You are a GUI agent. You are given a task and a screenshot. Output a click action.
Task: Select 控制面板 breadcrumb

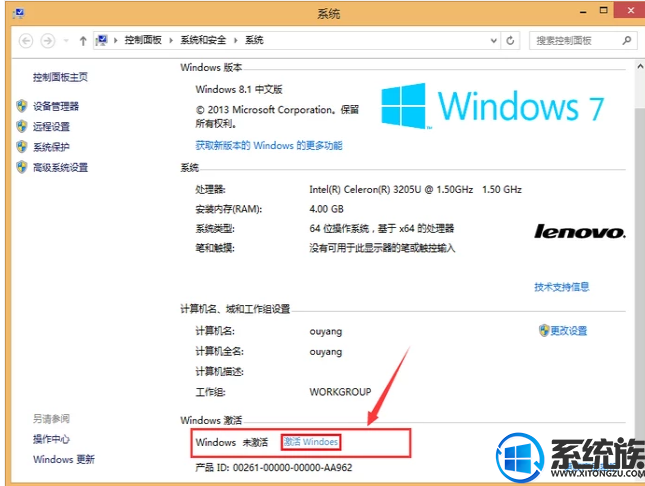(x=143, y=40)
